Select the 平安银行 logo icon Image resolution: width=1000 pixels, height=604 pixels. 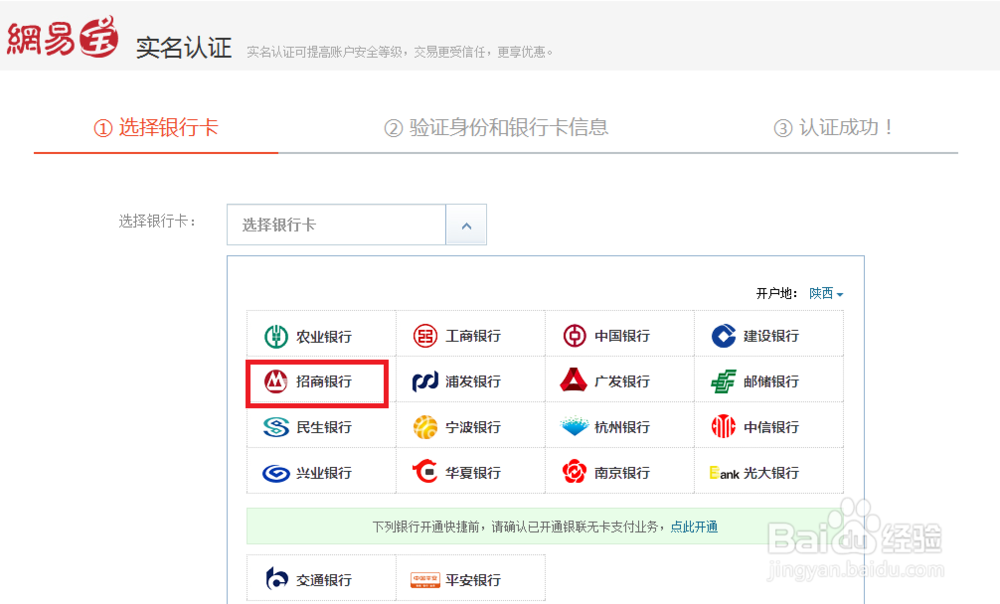point(425,580)
